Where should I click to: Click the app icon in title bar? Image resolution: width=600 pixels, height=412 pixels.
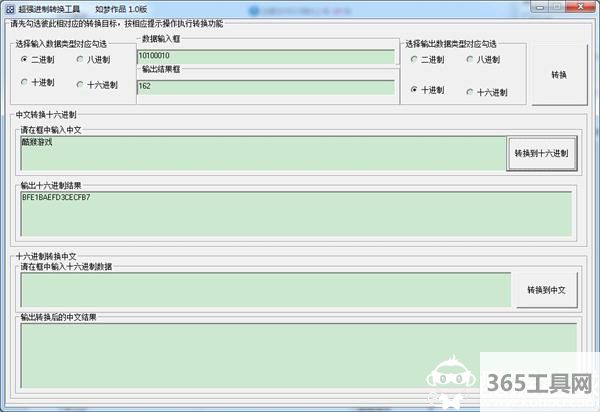[9, 8]
